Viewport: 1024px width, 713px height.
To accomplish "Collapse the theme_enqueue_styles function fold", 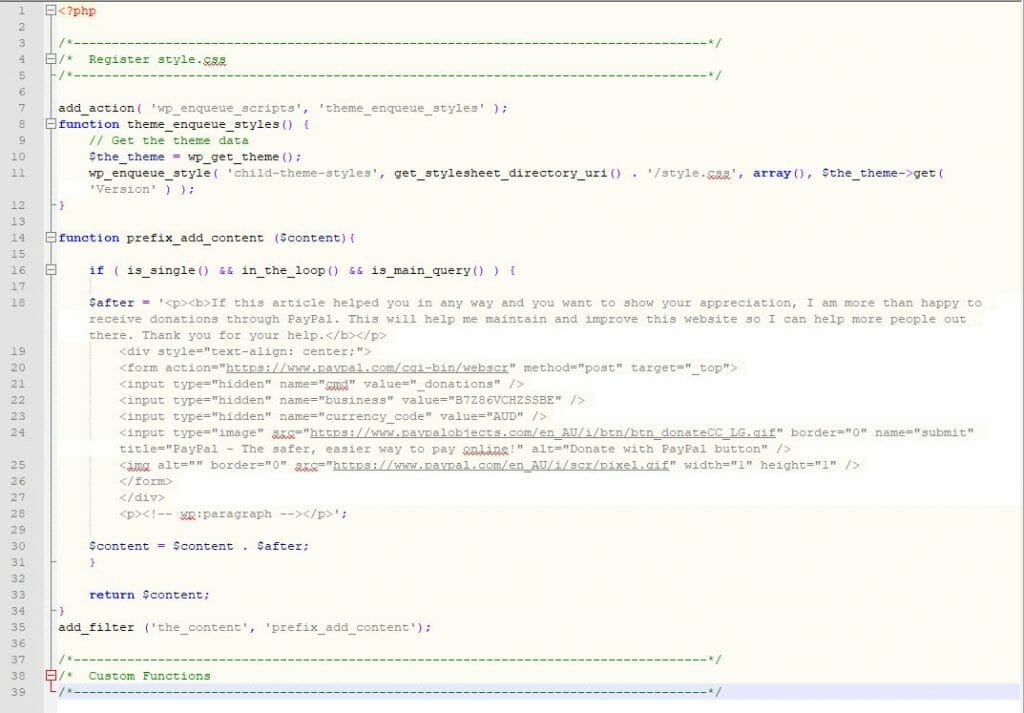I will [x=50, y=124].
